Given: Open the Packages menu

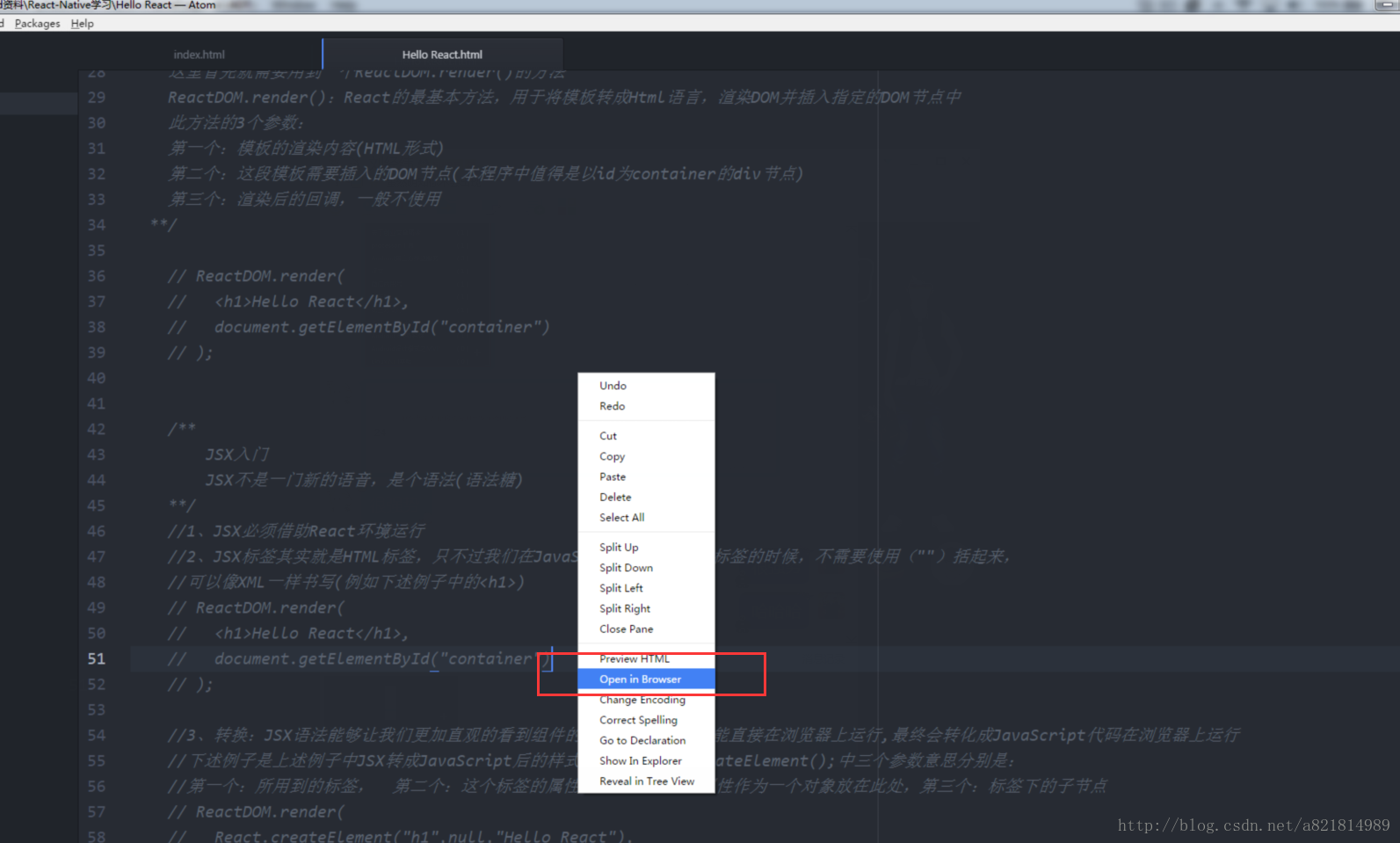Looking at the screenshot, I should click(37, 24).
